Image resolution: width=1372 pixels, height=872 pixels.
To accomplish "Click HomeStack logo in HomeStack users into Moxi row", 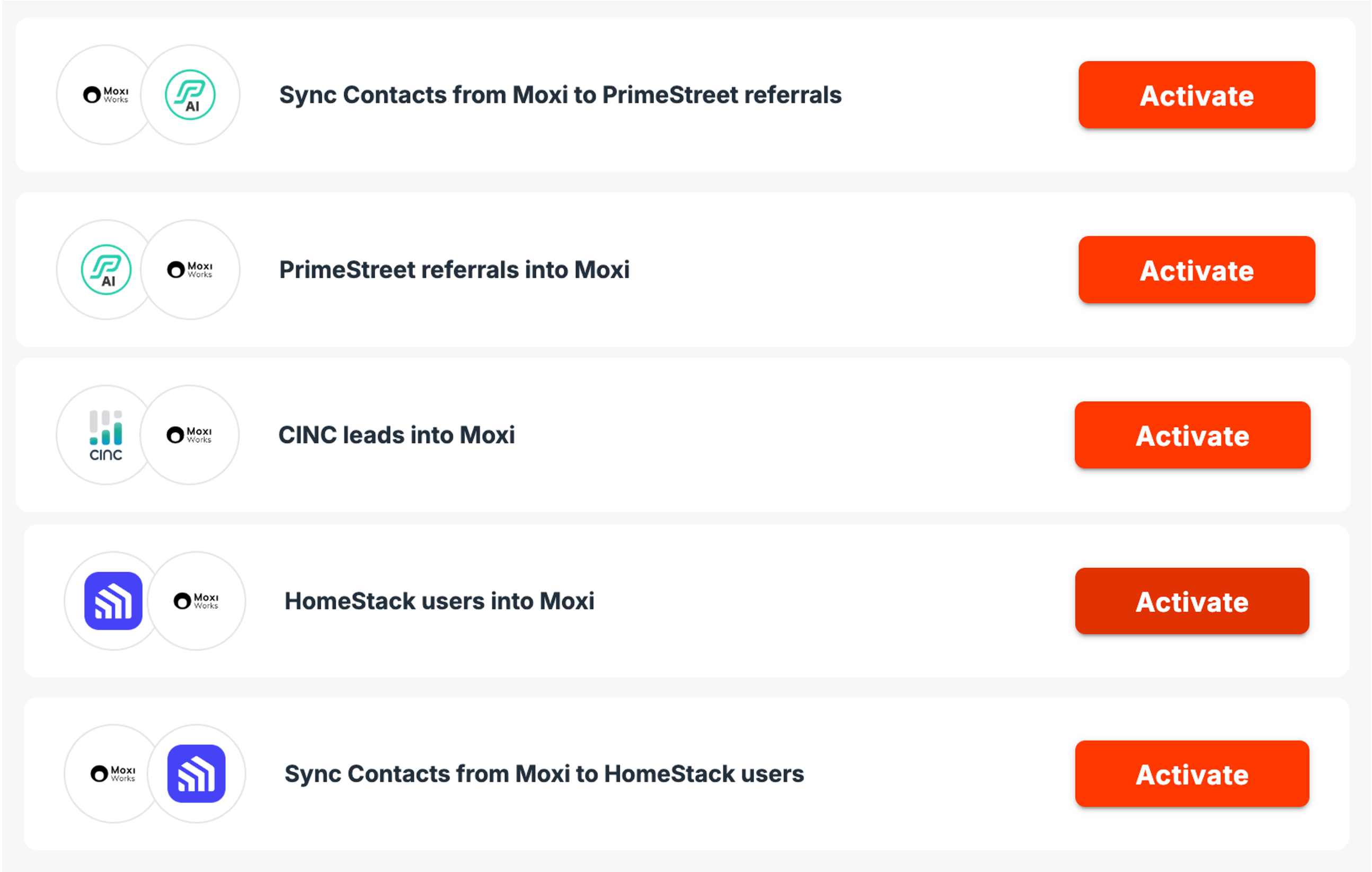I will [x=113, y=601].
